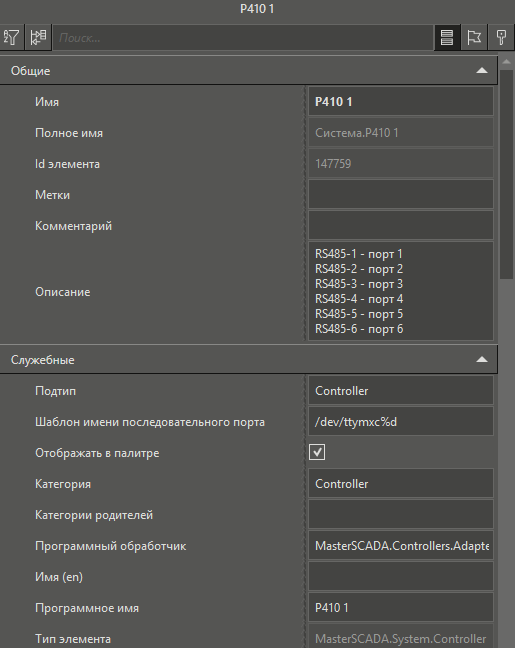This screenshot has height=648, width=515.
Task: Collapse the Общие section
Action: [482, 71]
